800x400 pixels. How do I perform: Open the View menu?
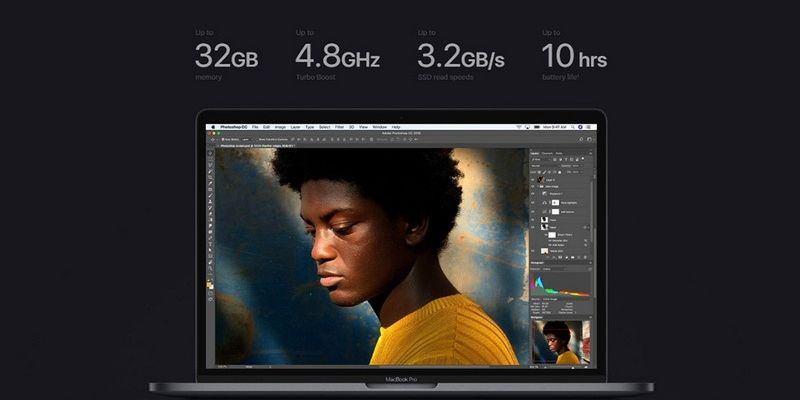click(363, 127)
